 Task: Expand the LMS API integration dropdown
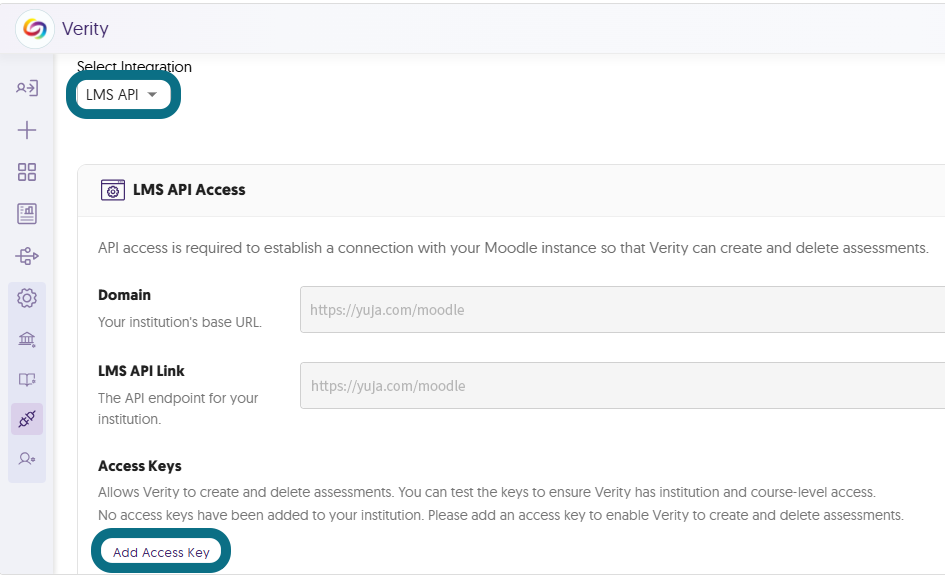123,95
